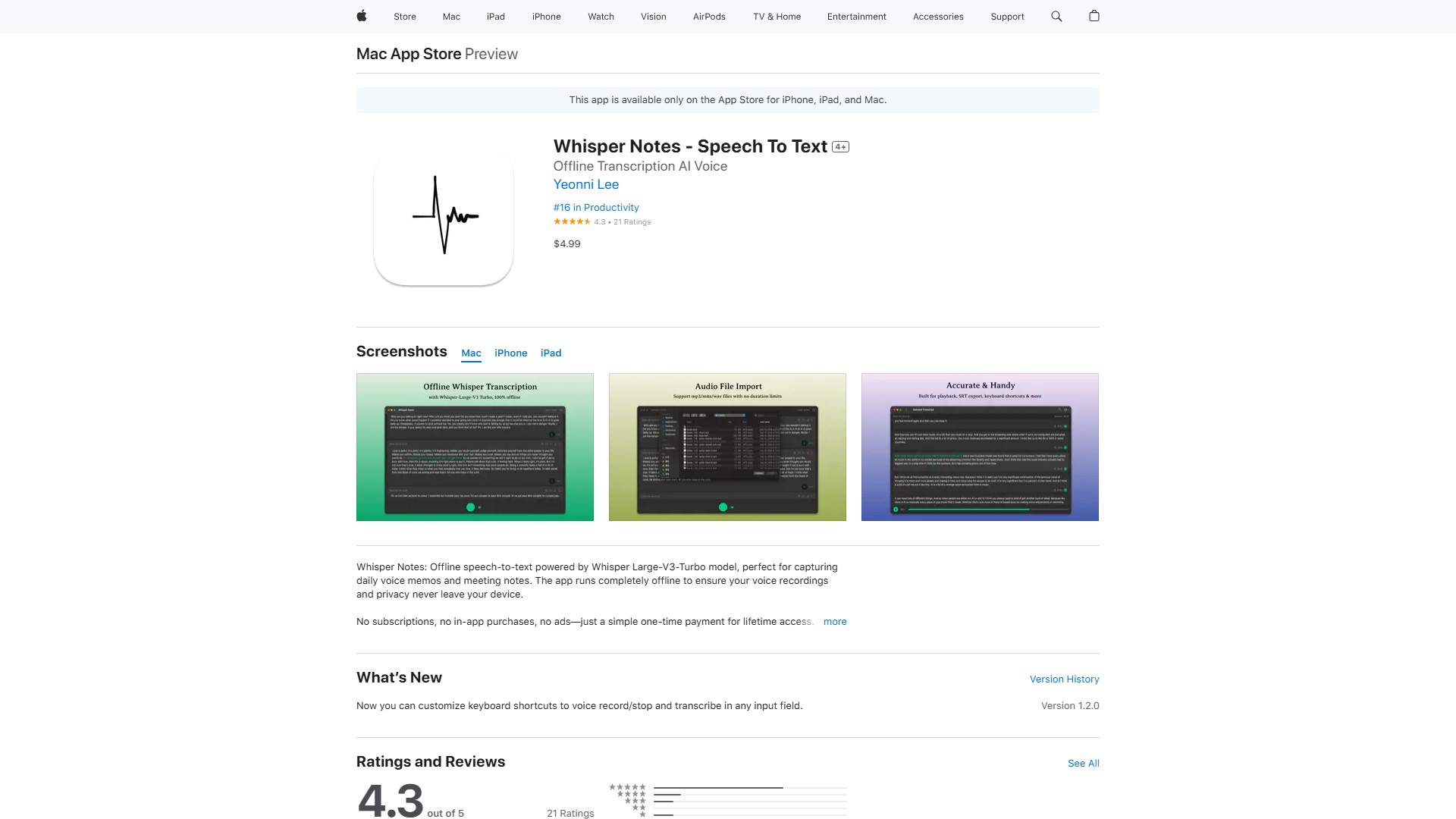Open See All ratings link
The height and width of the screenshot is (819, 1456).
tap(1083, 764)
